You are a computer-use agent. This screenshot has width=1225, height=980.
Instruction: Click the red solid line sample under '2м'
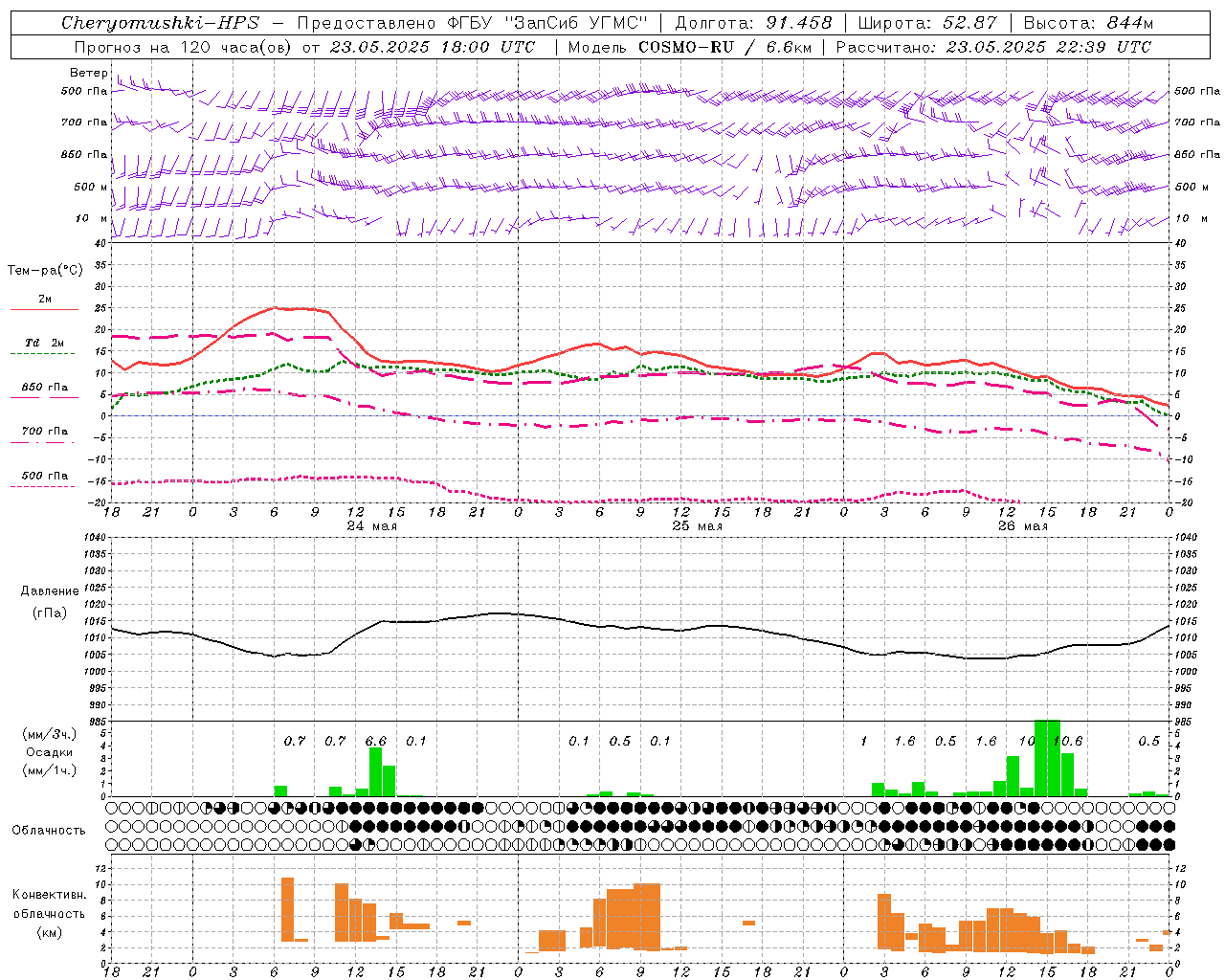(44, 309)
